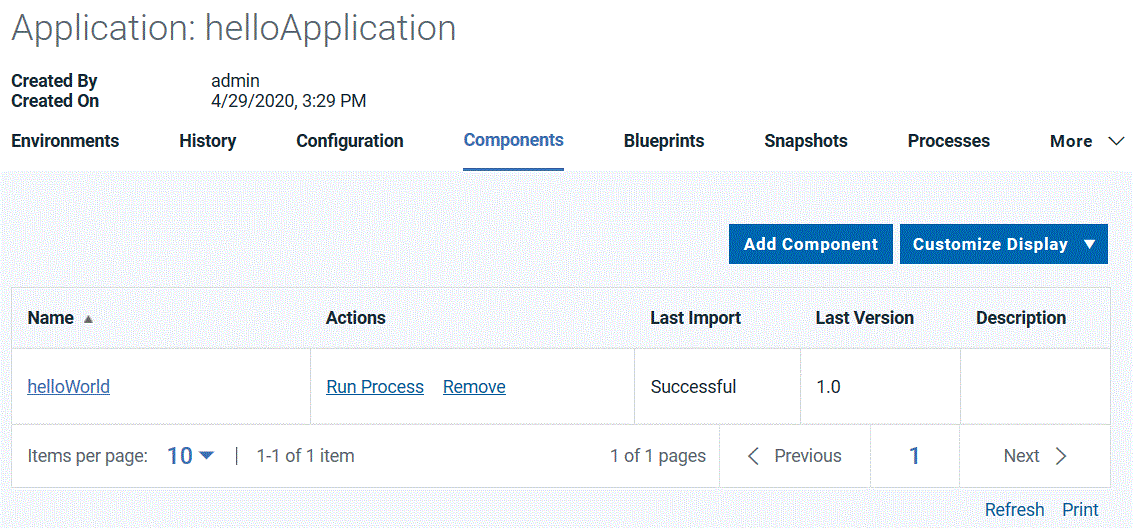The height and width of the screenshot is (528, 1133).
Task: Open the History tab
Action: 207,141
